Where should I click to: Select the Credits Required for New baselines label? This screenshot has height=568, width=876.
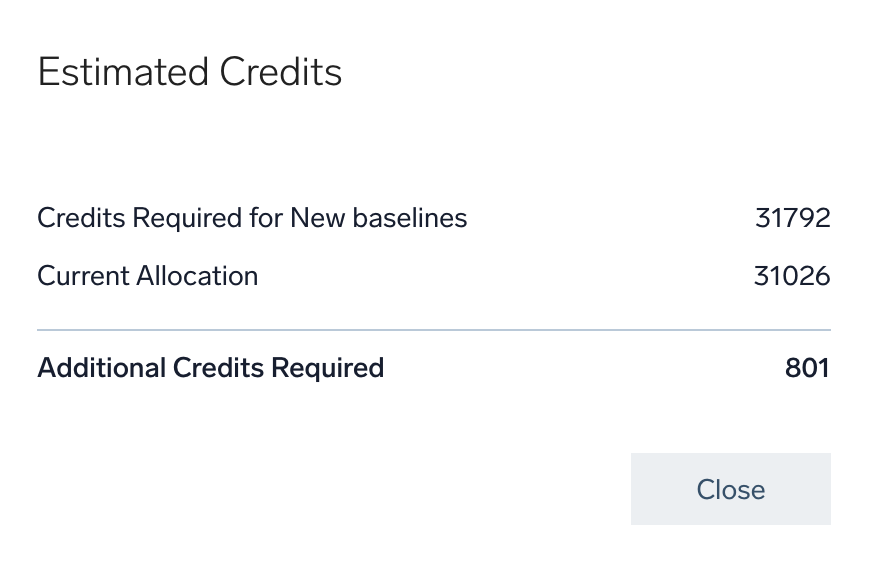coord(252,218)
